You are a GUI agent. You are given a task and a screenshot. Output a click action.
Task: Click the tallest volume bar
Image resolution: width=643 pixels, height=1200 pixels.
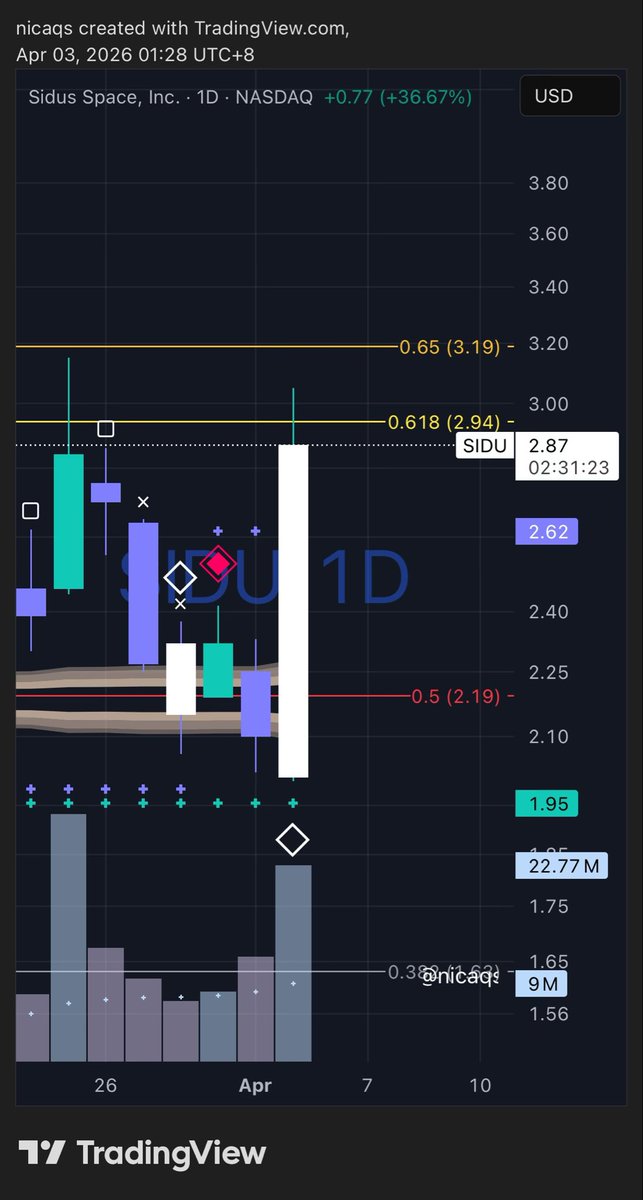pyautogui.click(x=69, y=938)
